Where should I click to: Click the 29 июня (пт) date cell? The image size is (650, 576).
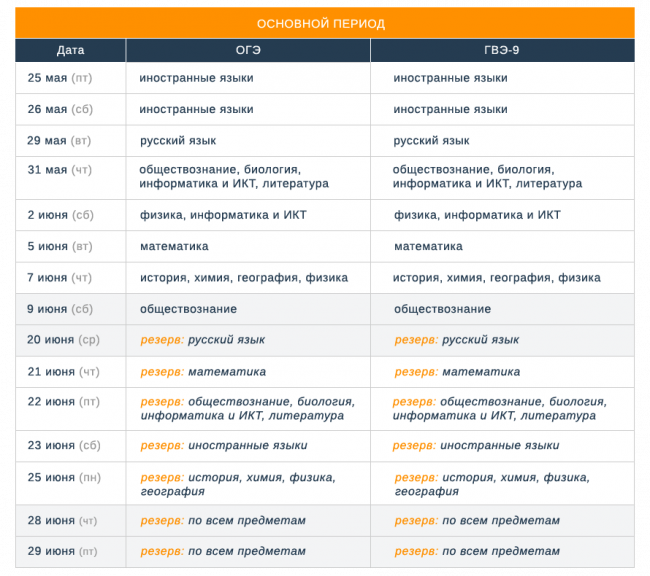point(62,551)
